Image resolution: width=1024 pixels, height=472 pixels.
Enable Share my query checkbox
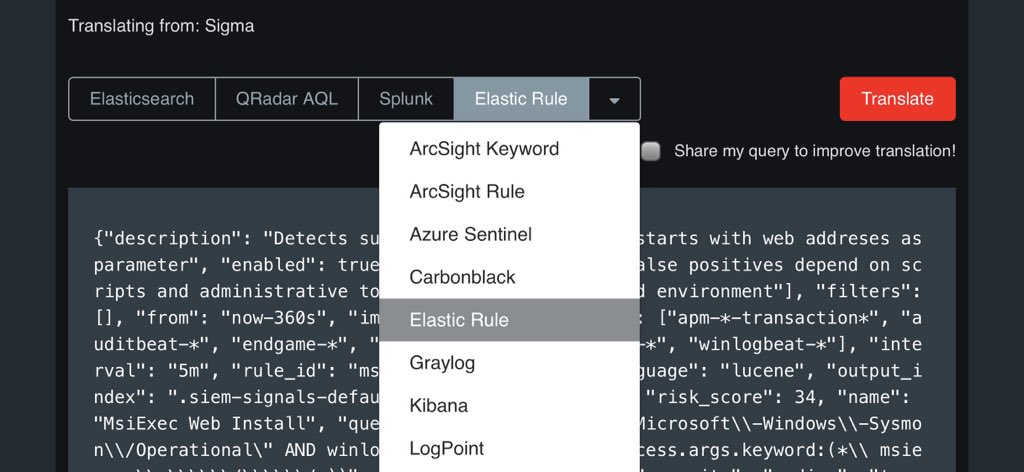(650, 151)
